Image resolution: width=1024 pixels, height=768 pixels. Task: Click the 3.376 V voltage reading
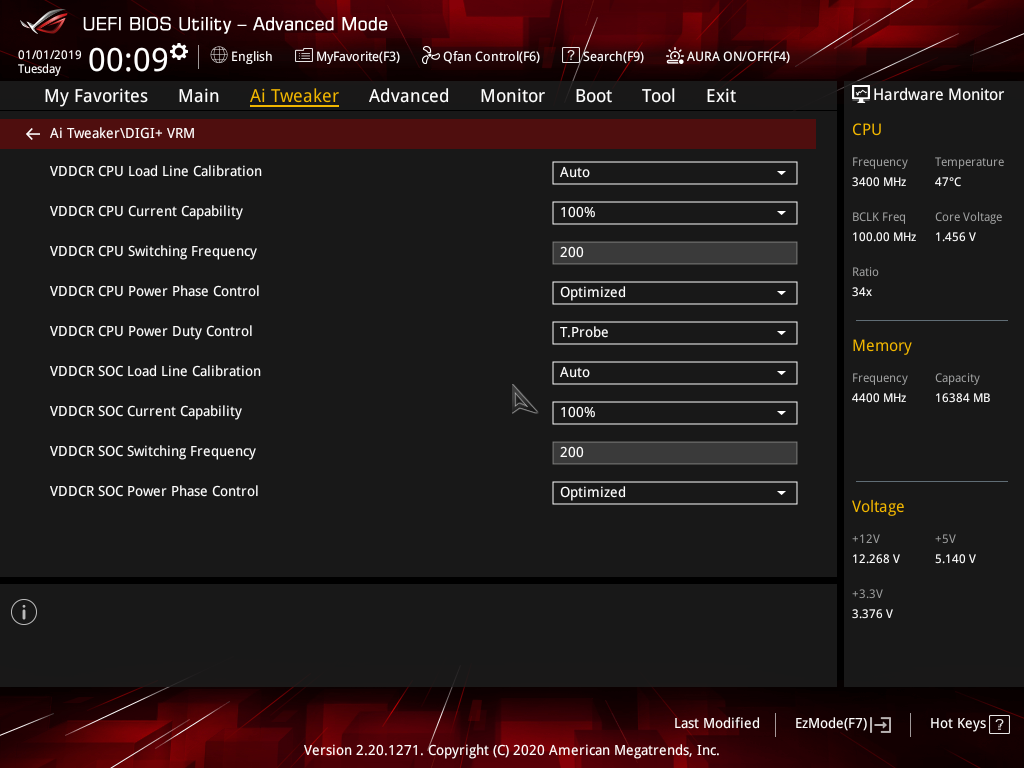872,614
